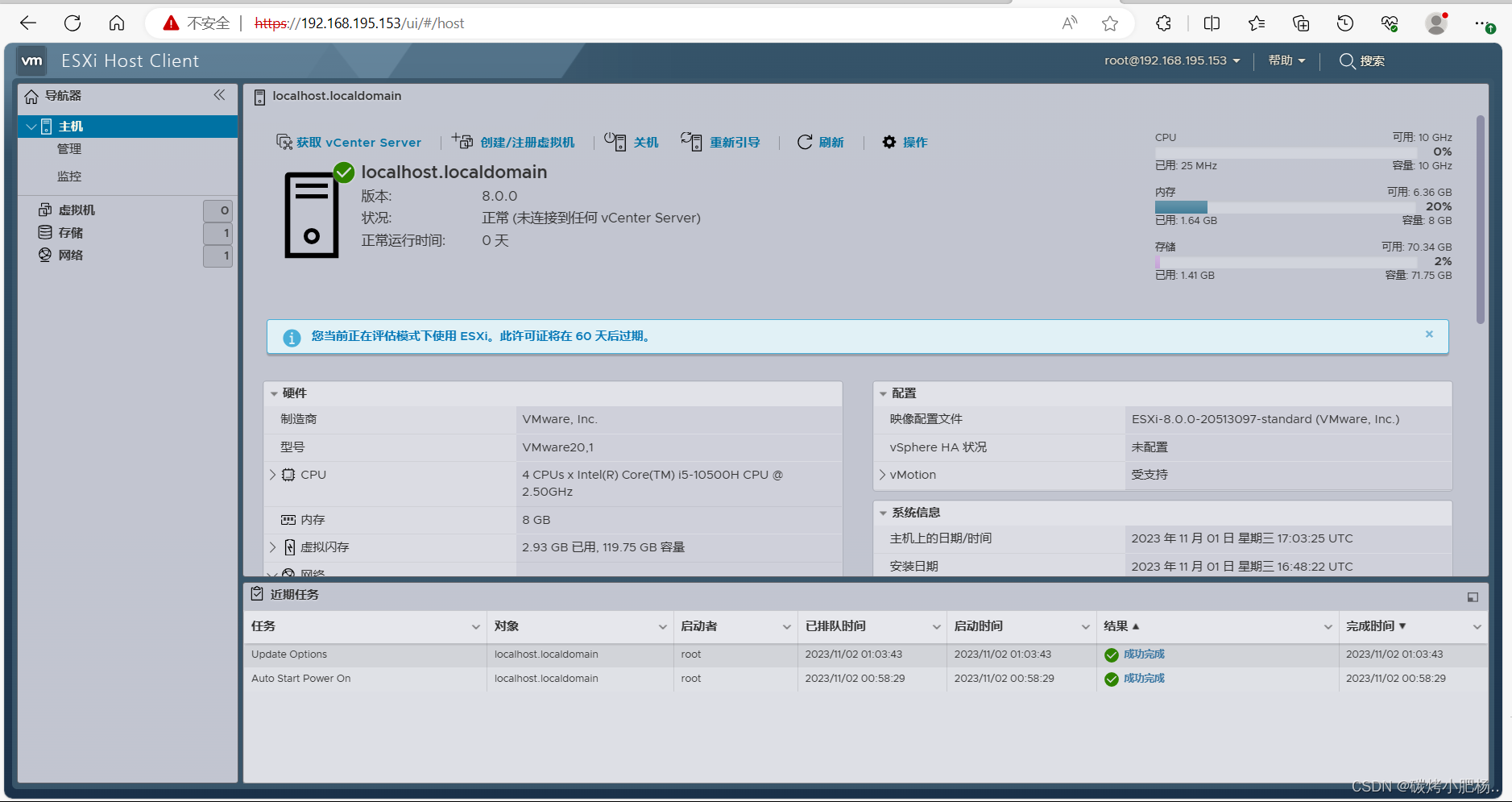This screenshot has height=802, width=1512.
Task: Open browser collections icon
Action: (x=1301, y=23)
